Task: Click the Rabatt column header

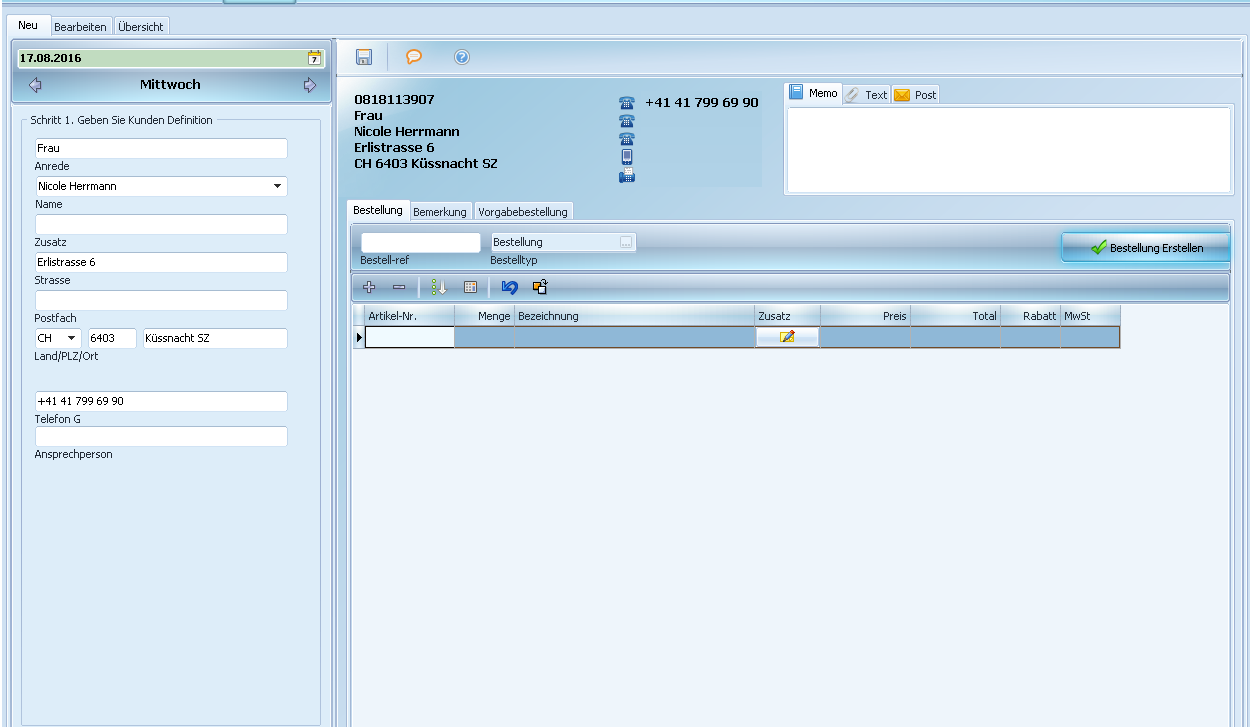Action: pyautogui.click(x=1031, y=315)
